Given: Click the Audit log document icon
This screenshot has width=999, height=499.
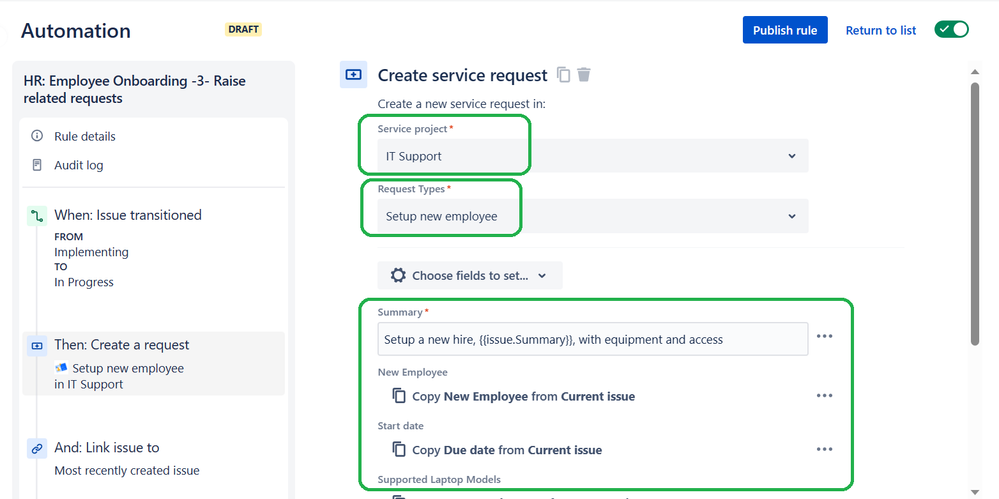Looking at the screenshot, I should tap(37, 165).
